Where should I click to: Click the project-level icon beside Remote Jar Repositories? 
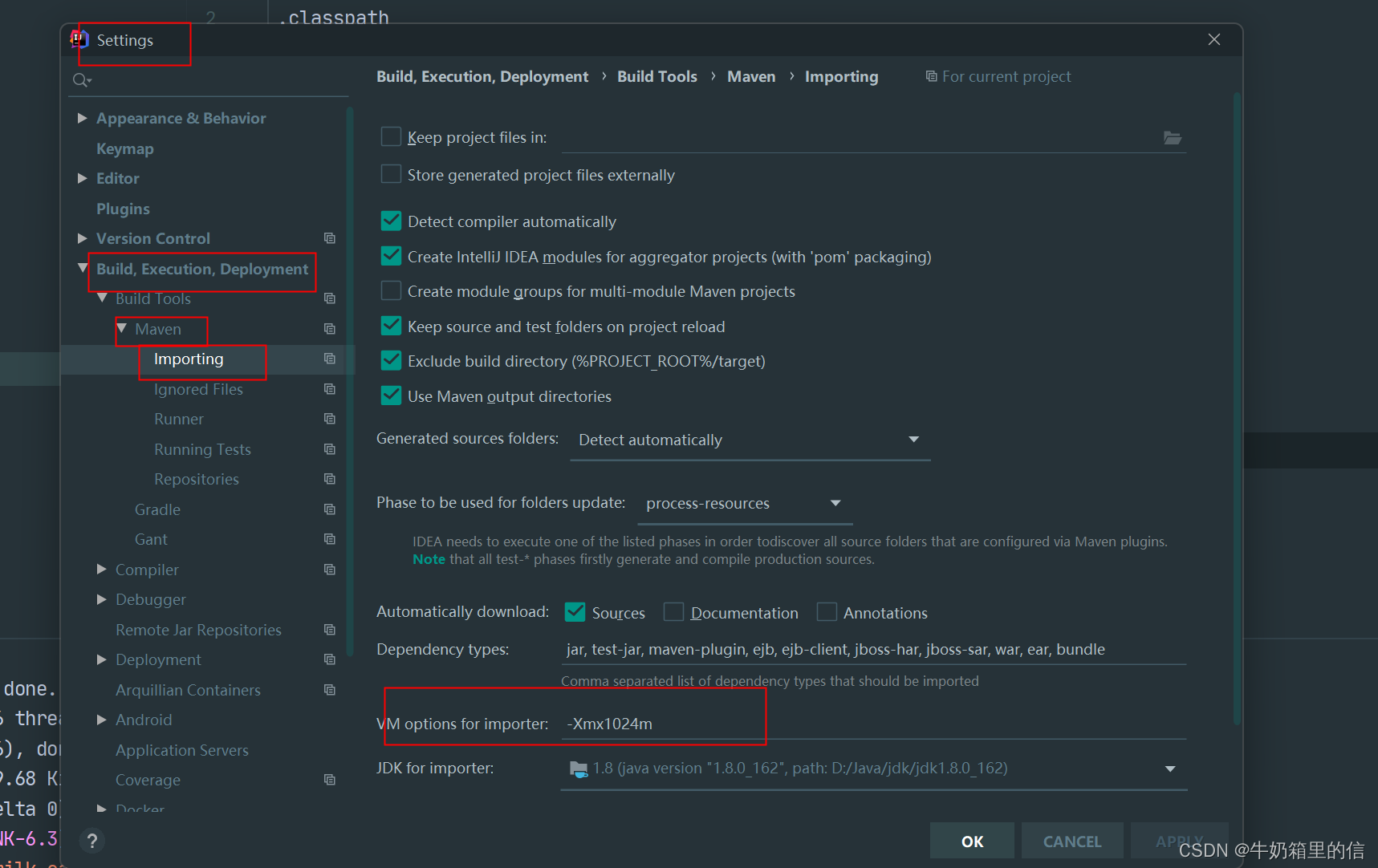329,630
